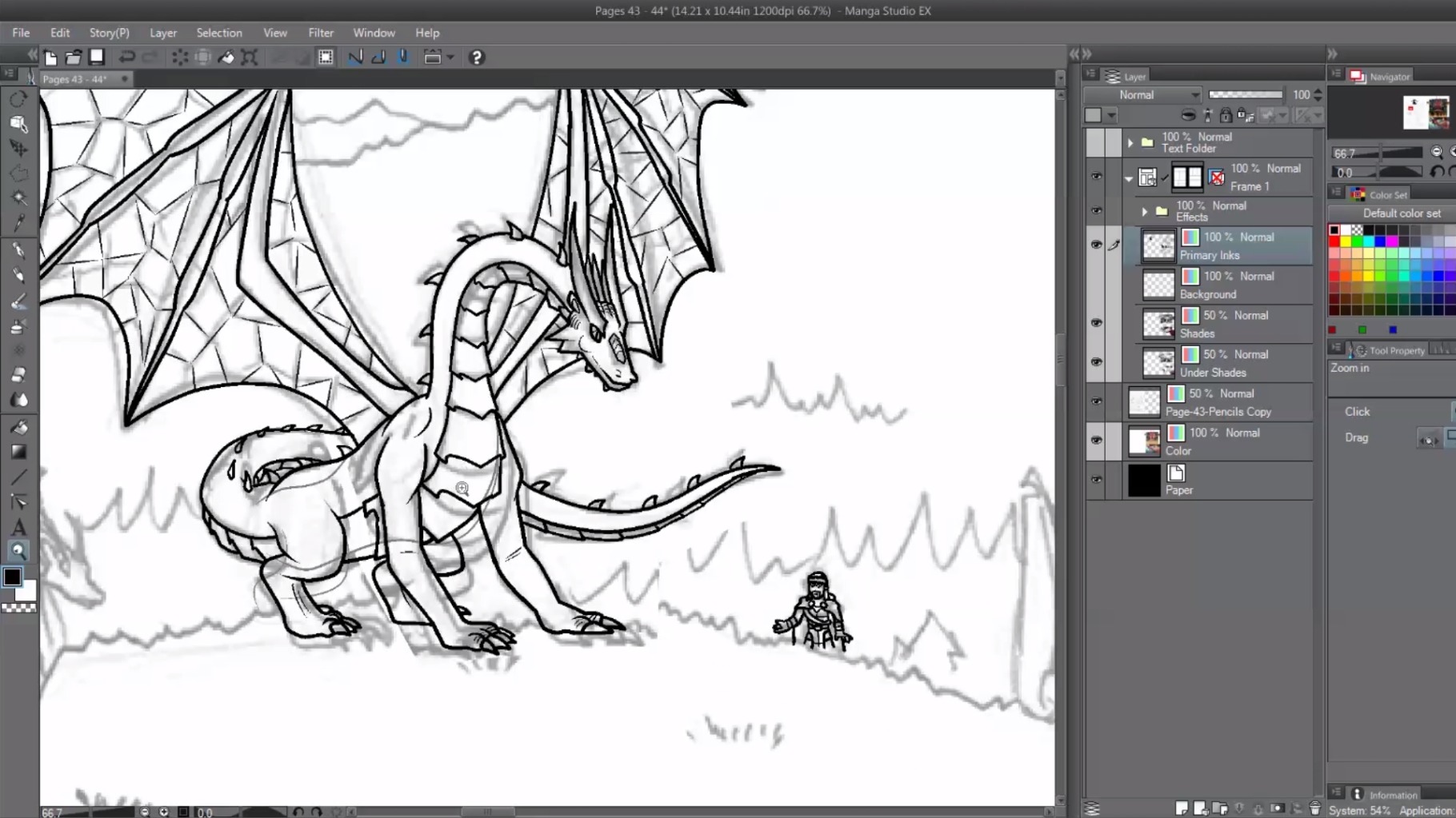Toggle Clip at Layer Below icon
Screen dimensions: 1456x818
[1189, 116]
